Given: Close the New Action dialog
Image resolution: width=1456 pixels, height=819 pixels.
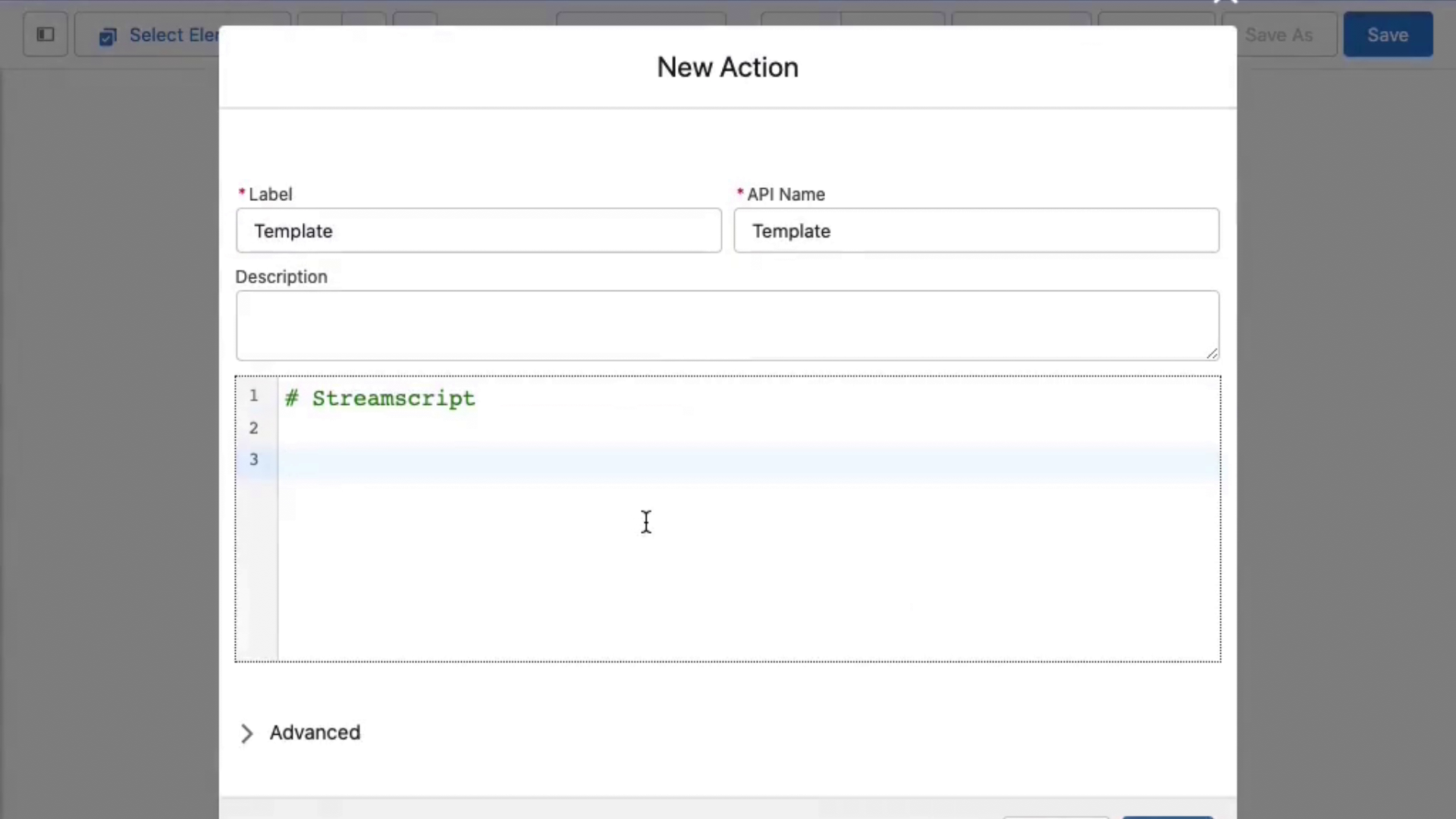Looking at the screenshot, I should 1225,2.
